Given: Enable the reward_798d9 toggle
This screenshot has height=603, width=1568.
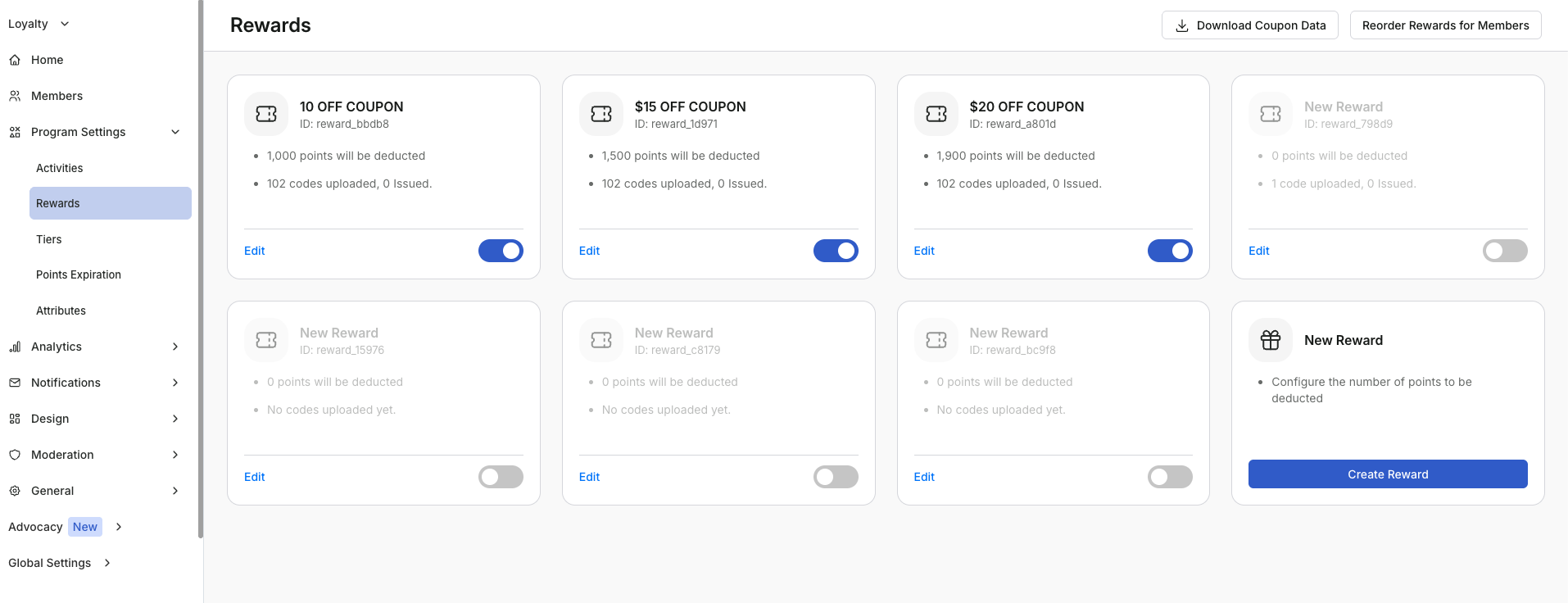Looking at the screenshot, I should pyautogui.click(x=1505, y=251).
